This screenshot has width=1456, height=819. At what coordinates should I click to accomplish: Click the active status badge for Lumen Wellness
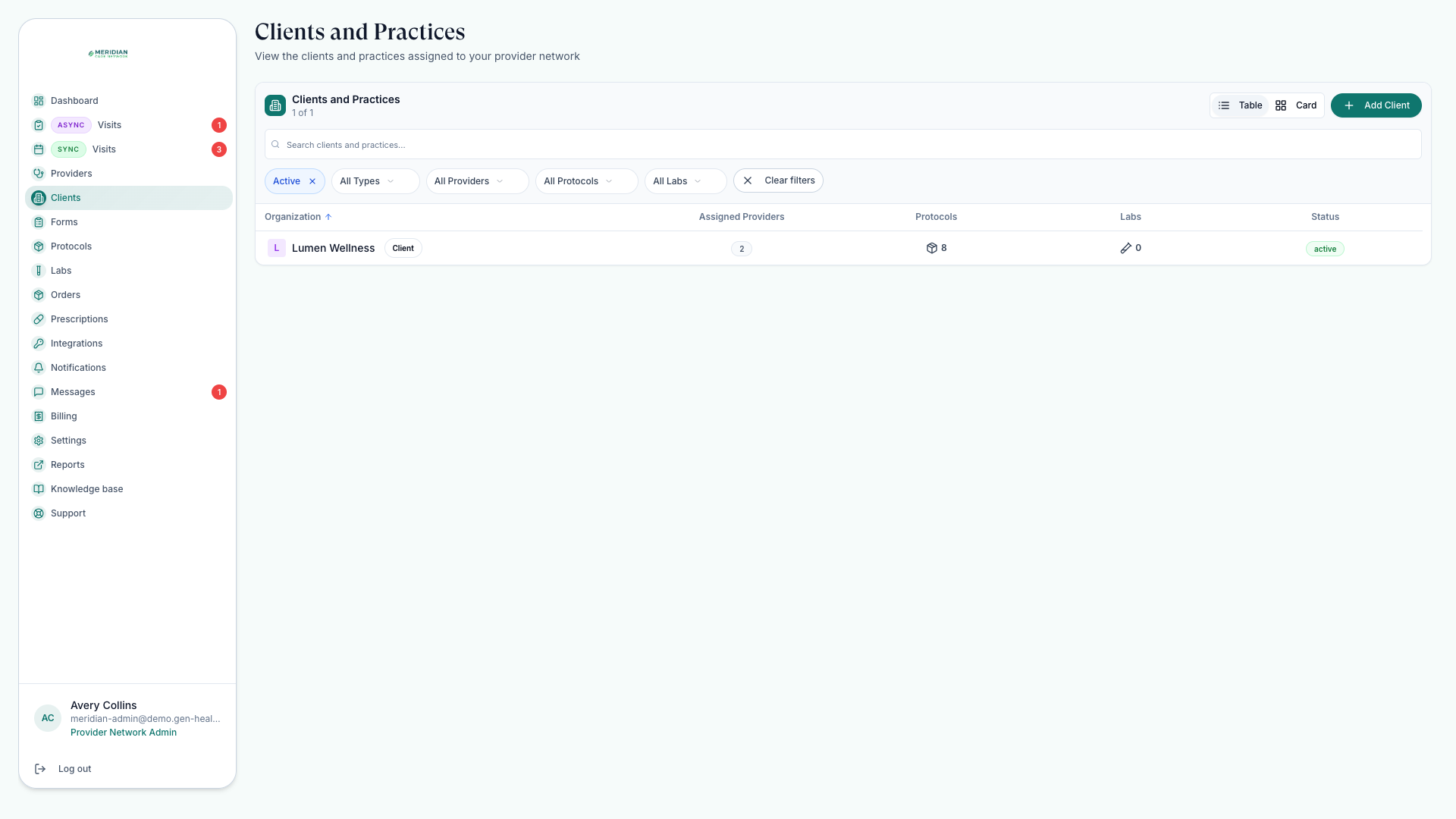[1325, 249]
